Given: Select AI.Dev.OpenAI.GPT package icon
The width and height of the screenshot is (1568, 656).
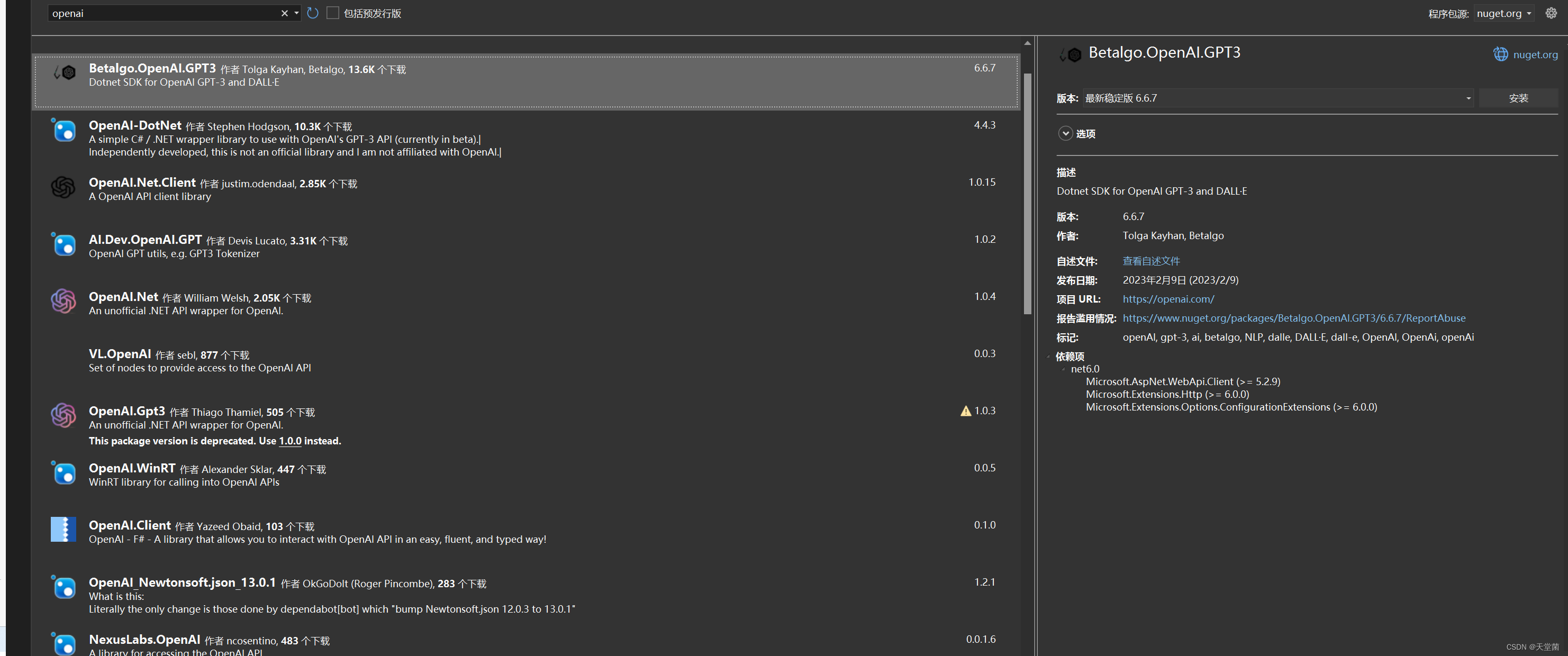Looking at the screenshot, I should (64, 244).
